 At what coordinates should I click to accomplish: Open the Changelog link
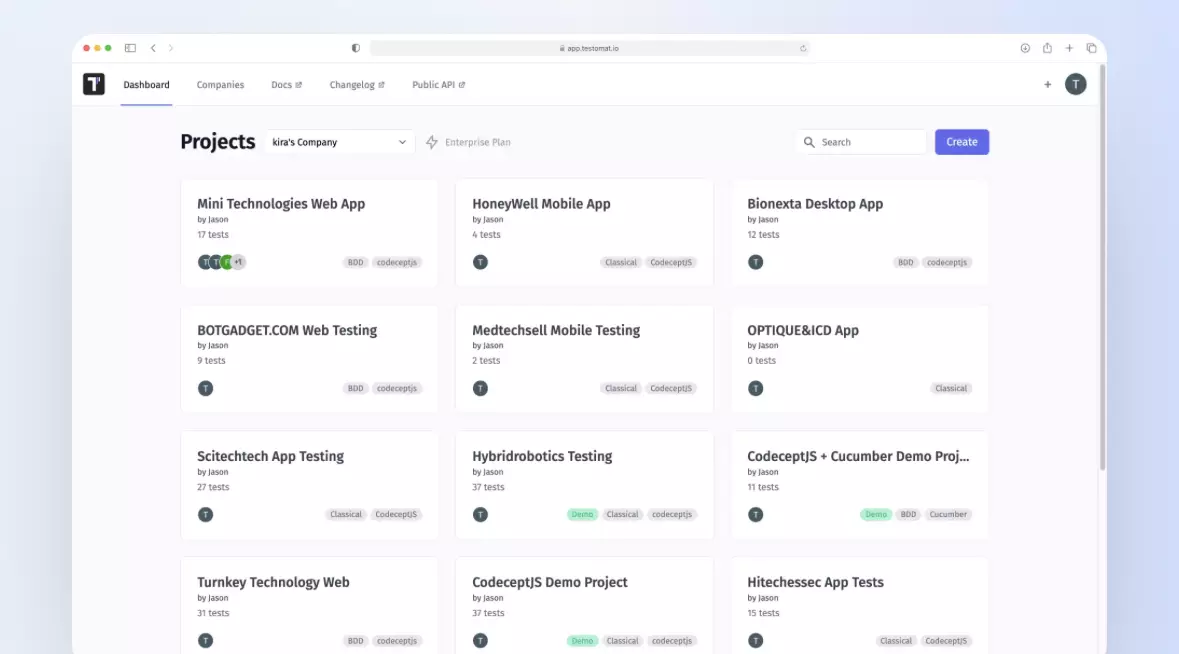point(352,84)
